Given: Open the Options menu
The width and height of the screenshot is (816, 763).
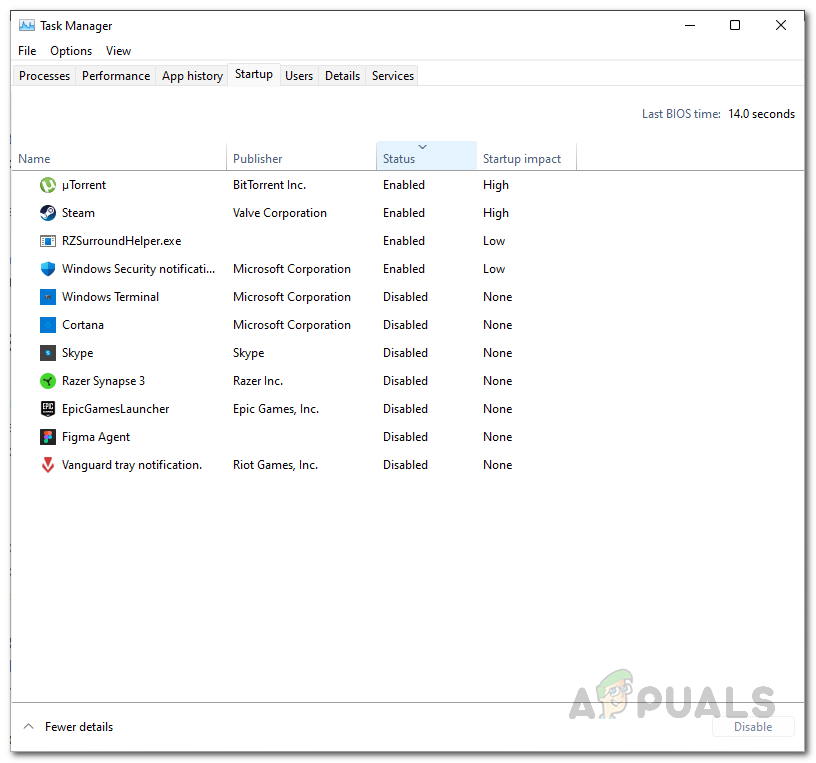Looking at the screenshot, I should click(70, 50).
